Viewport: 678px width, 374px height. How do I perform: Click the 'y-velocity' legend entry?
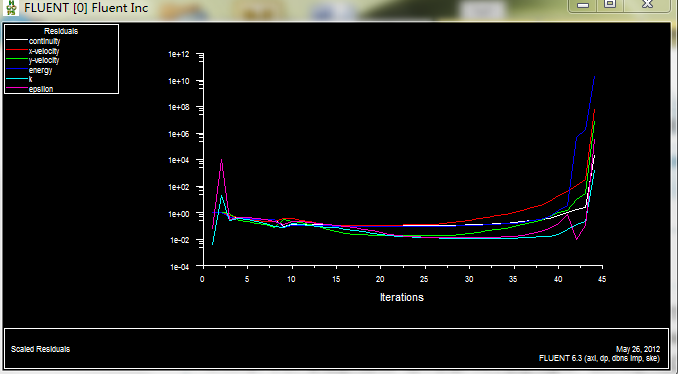pyautogui.click(x=44, y=61)
